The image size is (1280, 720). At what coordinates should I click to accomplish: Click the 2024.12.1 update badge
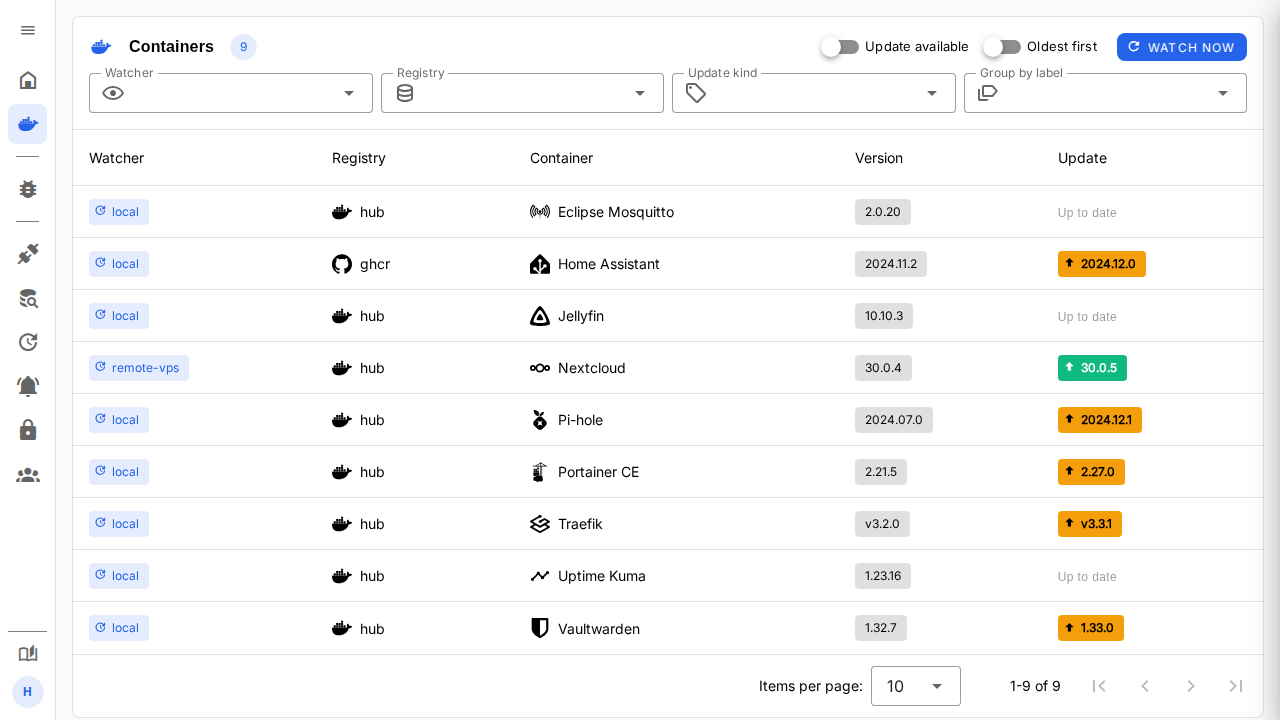point(1100,420)
